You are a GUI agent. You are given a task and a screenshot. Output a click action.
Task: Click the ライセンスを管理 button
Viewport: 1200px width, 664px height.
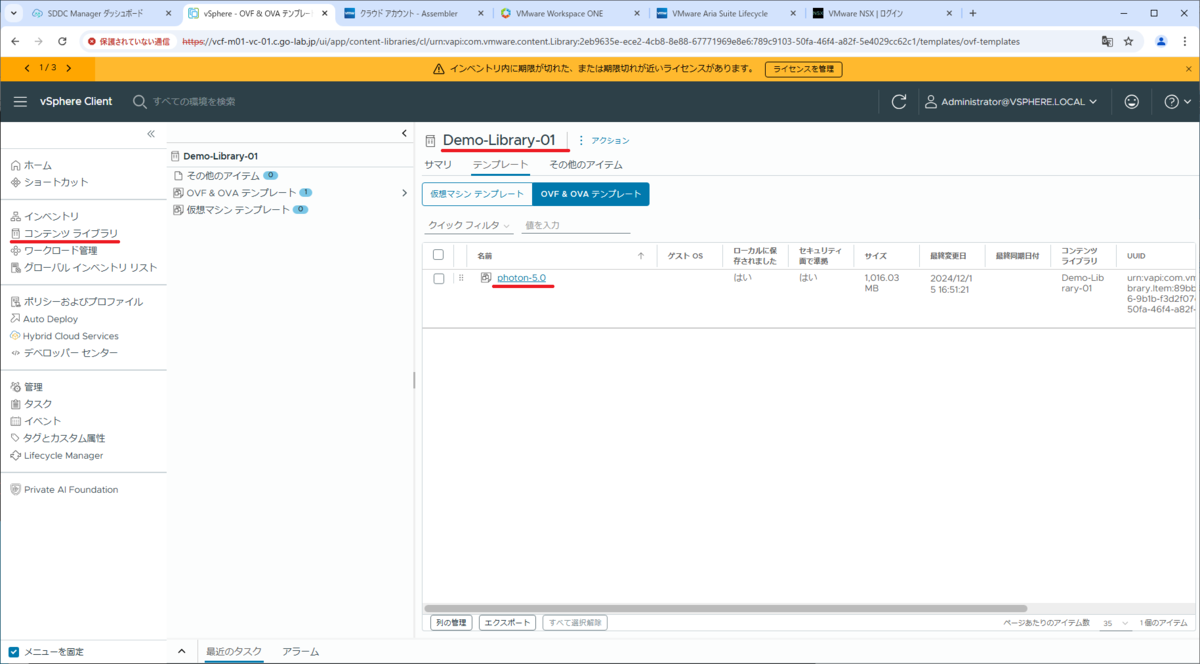803,69
